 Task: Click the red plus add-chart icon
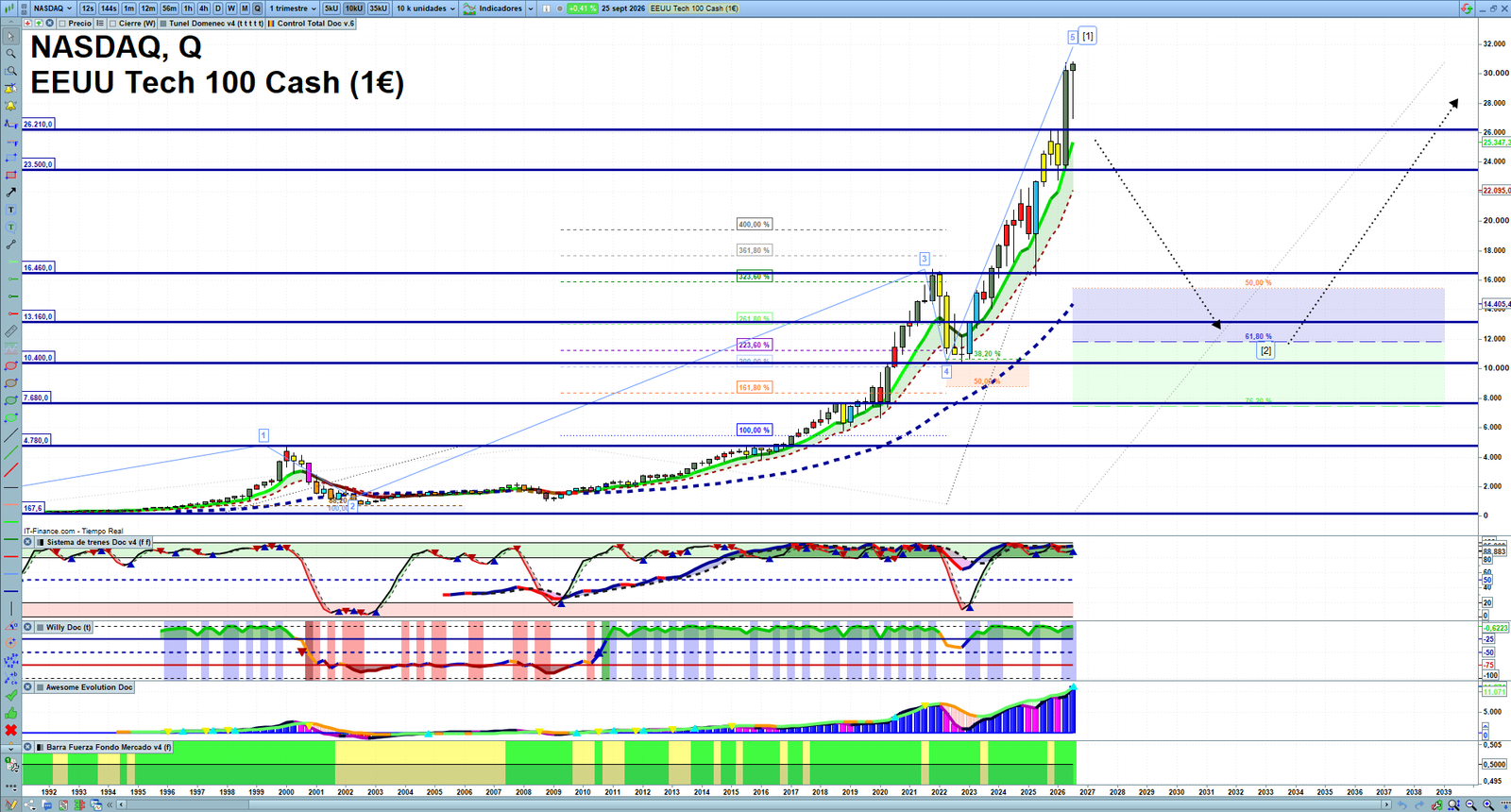[x=28, y=24]
